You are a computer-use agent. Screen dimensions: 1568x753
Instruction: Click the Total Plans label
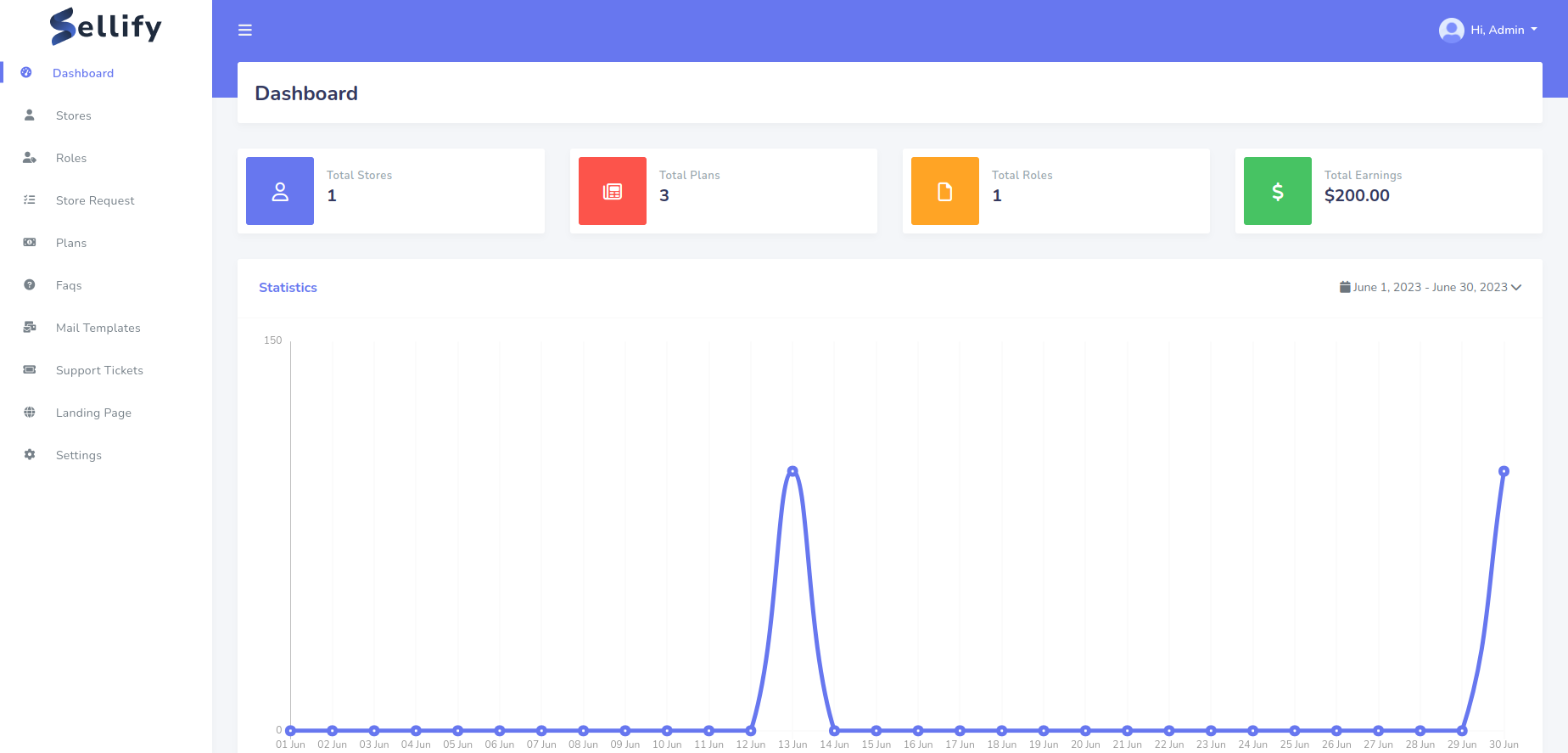690,175
